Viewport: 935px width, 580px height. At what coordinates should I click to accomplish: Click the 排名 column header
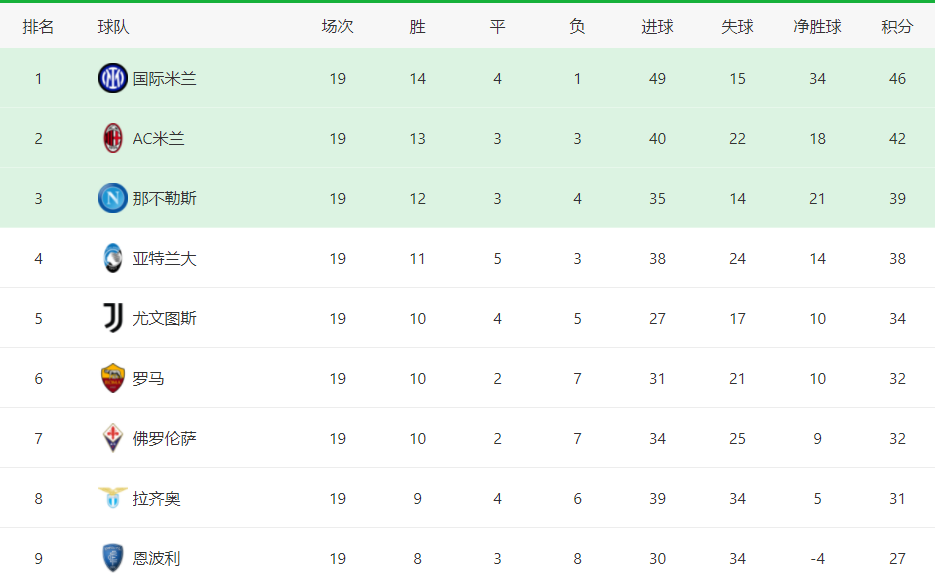click(x=38, y=26)
